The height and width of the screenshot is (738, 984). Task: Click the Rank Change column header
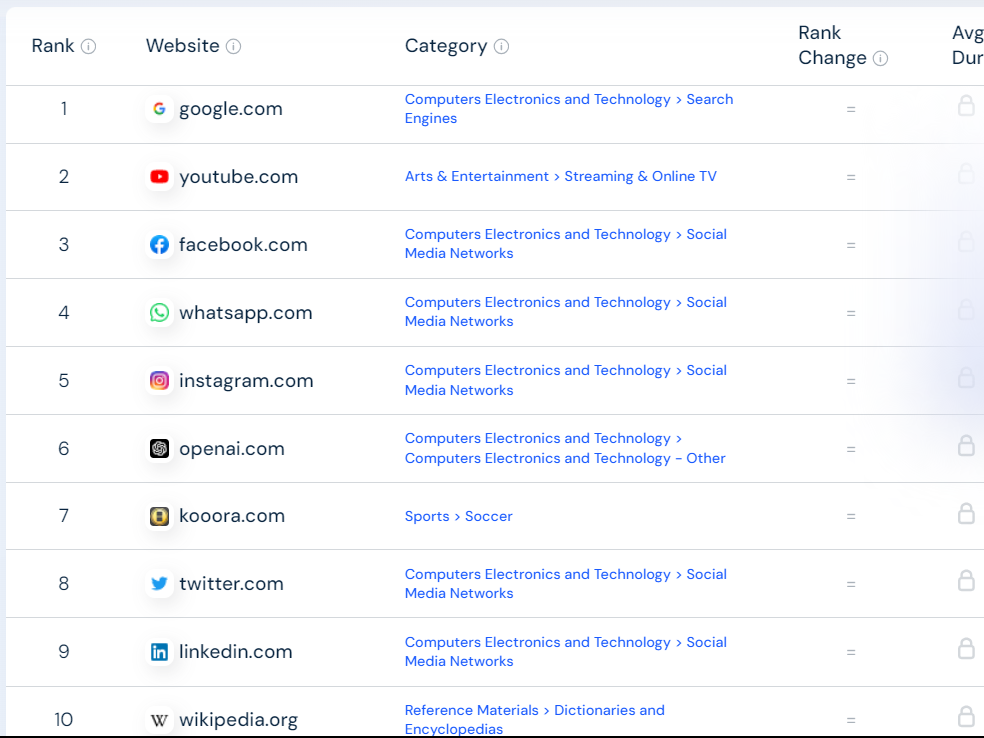832,45
